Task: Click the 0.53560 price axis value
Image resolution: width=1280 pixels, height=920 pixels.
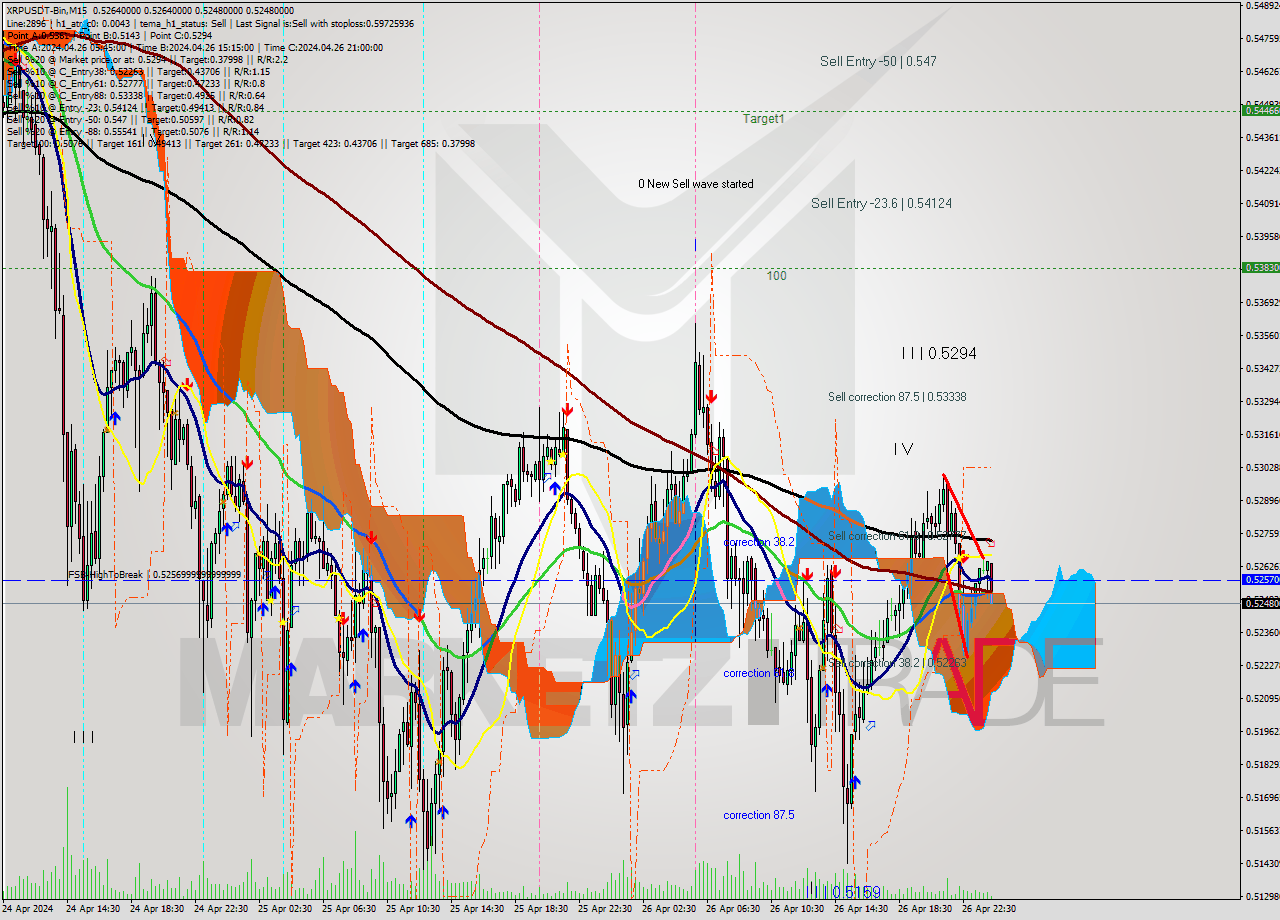Action: [x=1261, y=335]
